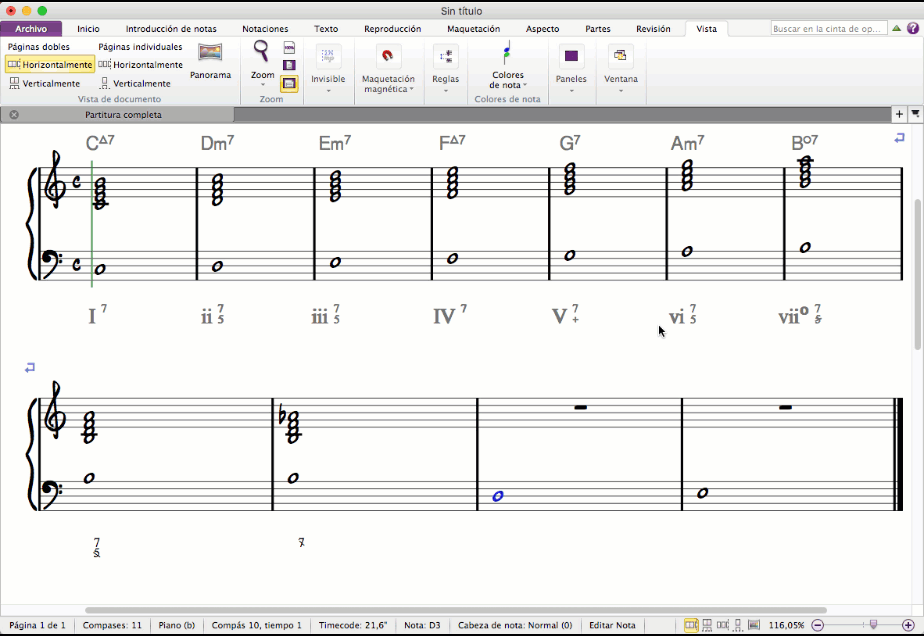Image resolution: width=924 pixels, height=636 pixels.
Task: Expand Maquetación magnética dropdown
Action: [411, 89]
